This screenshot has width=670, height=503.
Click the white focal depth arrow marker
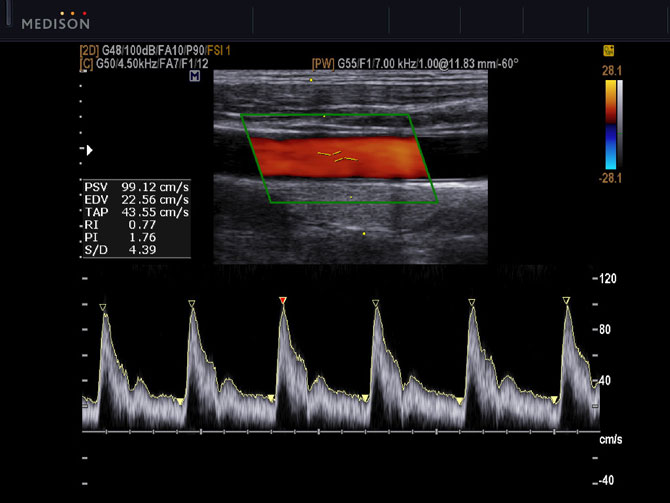pyautogui.click(x=90, y=150)
